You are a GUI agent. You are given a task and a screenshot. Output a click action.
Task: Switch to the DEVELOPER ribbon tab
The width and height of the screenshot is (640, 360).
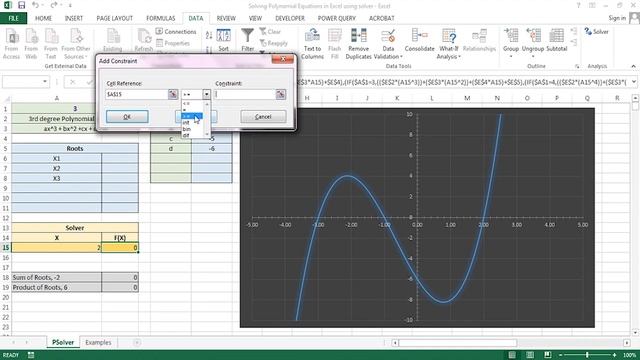(x=290, y=18)
